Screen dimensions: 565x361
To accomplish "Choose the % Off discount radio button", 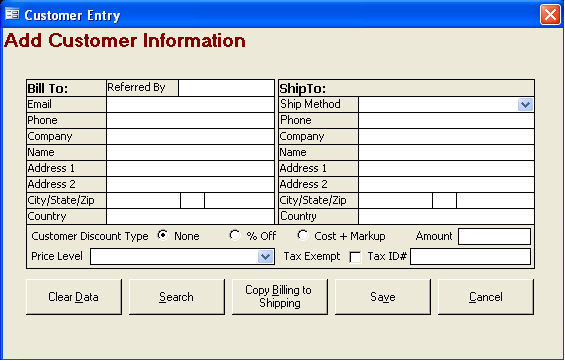I will pyautogui.click(x=235, y=235).
